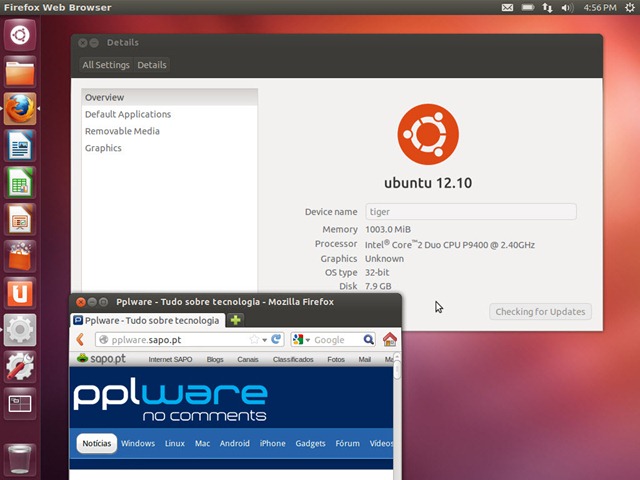
Task: Click the 4:56 PM clock
Action: click(x=600, y=7)
